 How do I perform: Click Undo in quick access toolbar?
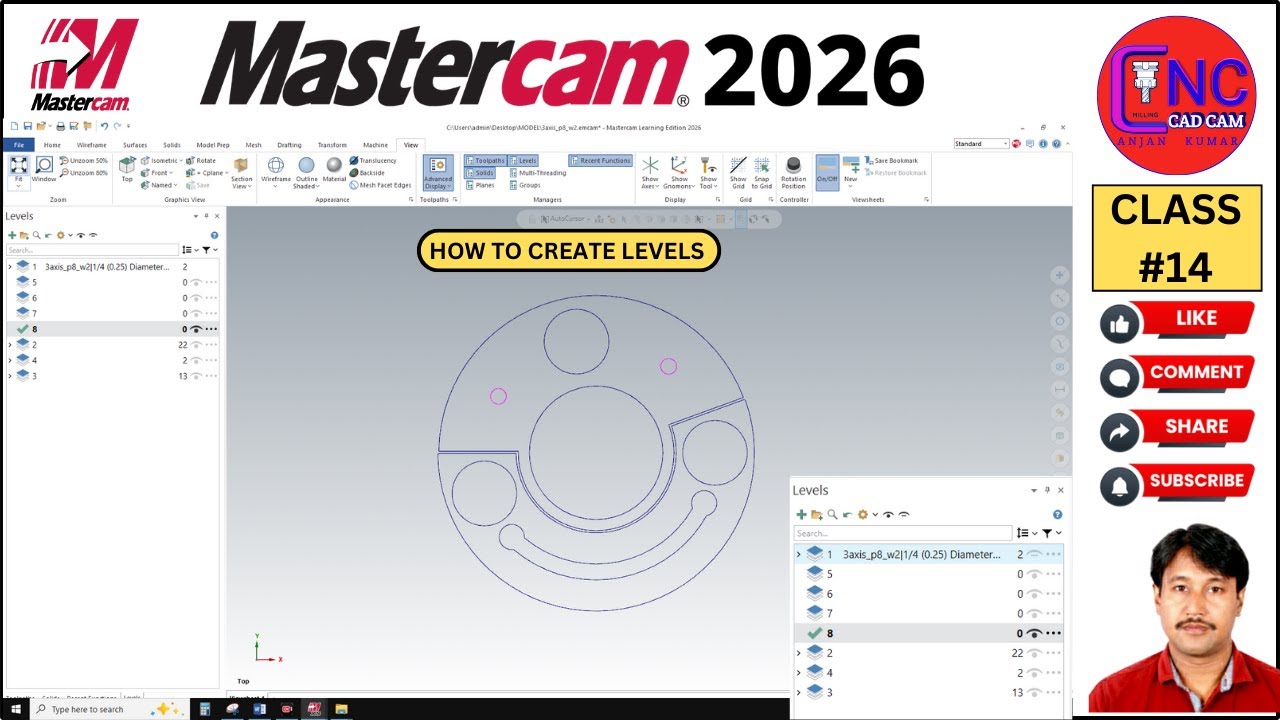click(x=103, y=126)
